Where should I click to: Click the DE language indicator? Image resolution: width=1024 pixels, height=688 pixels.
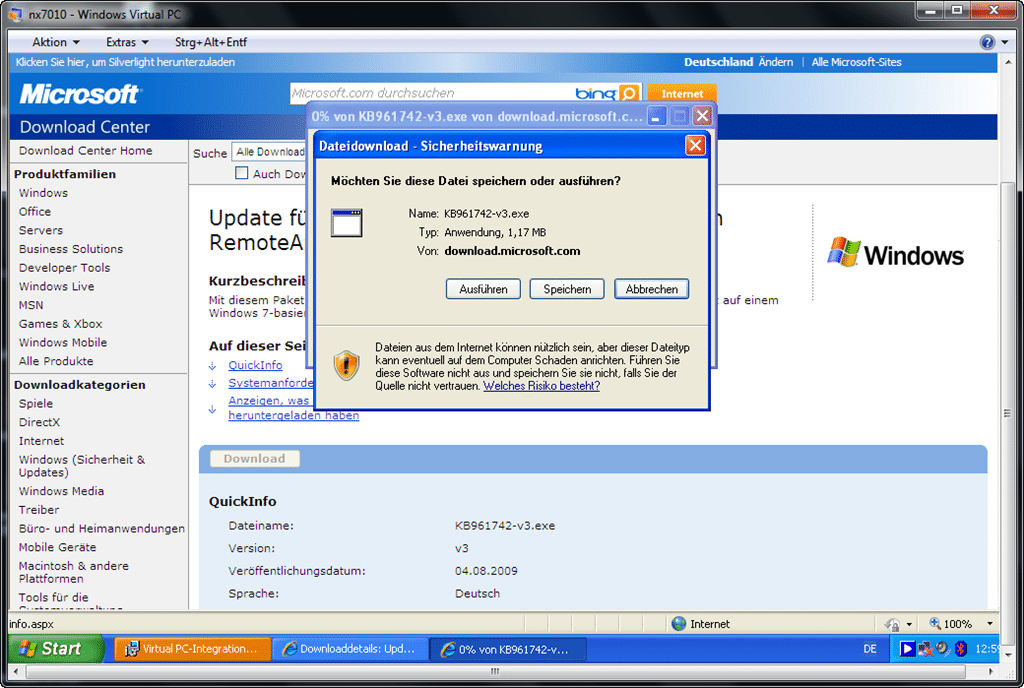870,649
